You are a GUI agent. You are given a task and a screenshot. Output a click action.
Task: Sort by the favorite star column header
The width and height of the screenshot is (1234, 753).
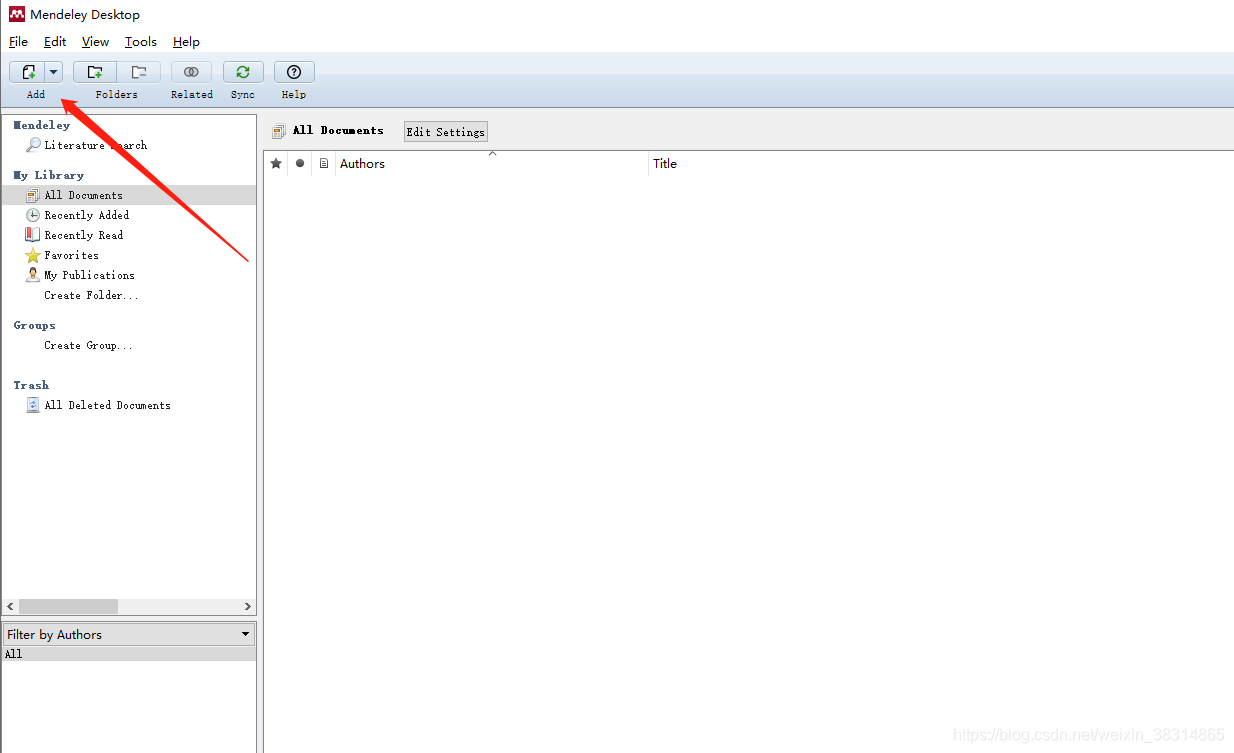click(x=276, y=164)
